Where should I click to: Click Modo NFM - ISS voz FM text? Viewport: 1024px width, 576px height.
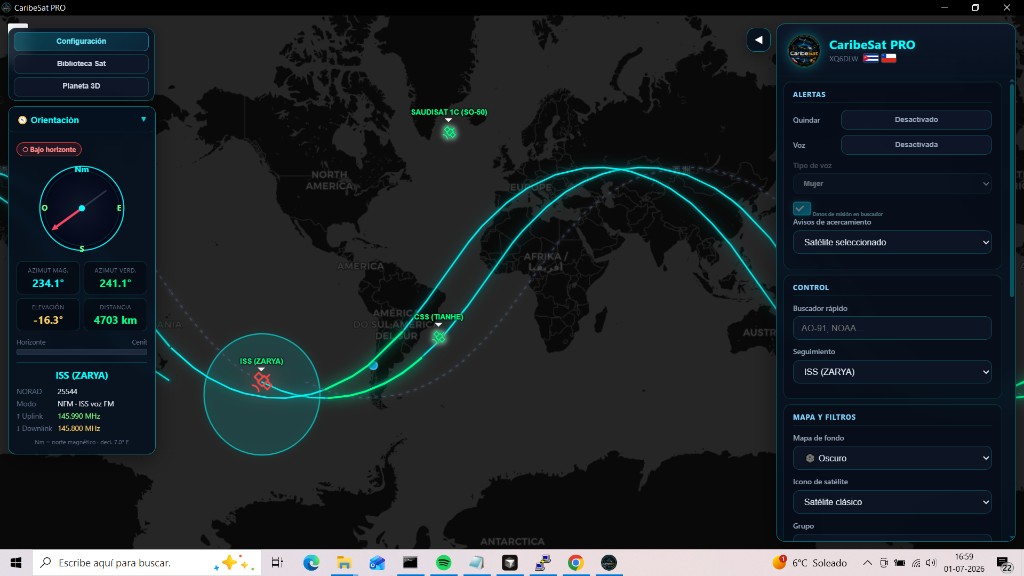[86, 404]
